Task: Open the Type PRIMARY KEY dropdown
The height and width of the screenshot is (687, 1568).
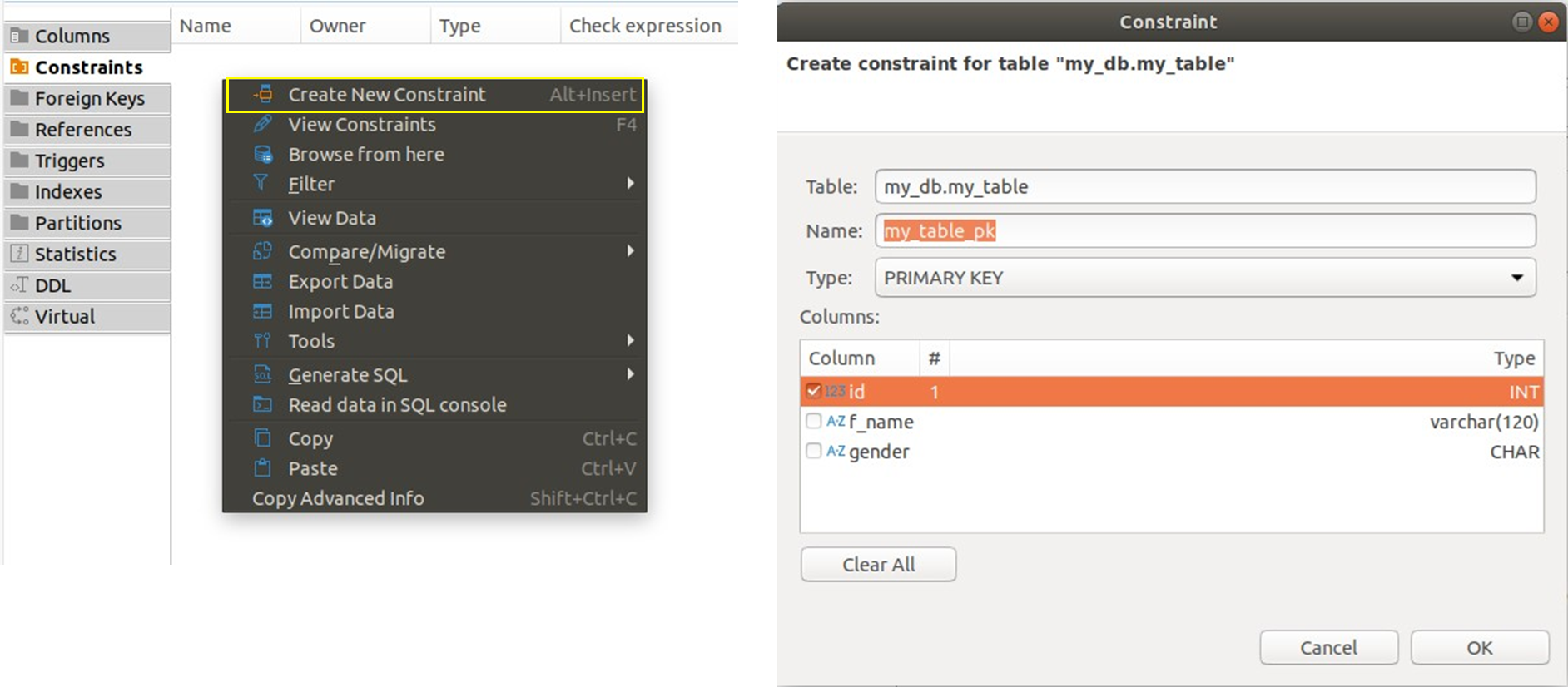Action: 1205,278
